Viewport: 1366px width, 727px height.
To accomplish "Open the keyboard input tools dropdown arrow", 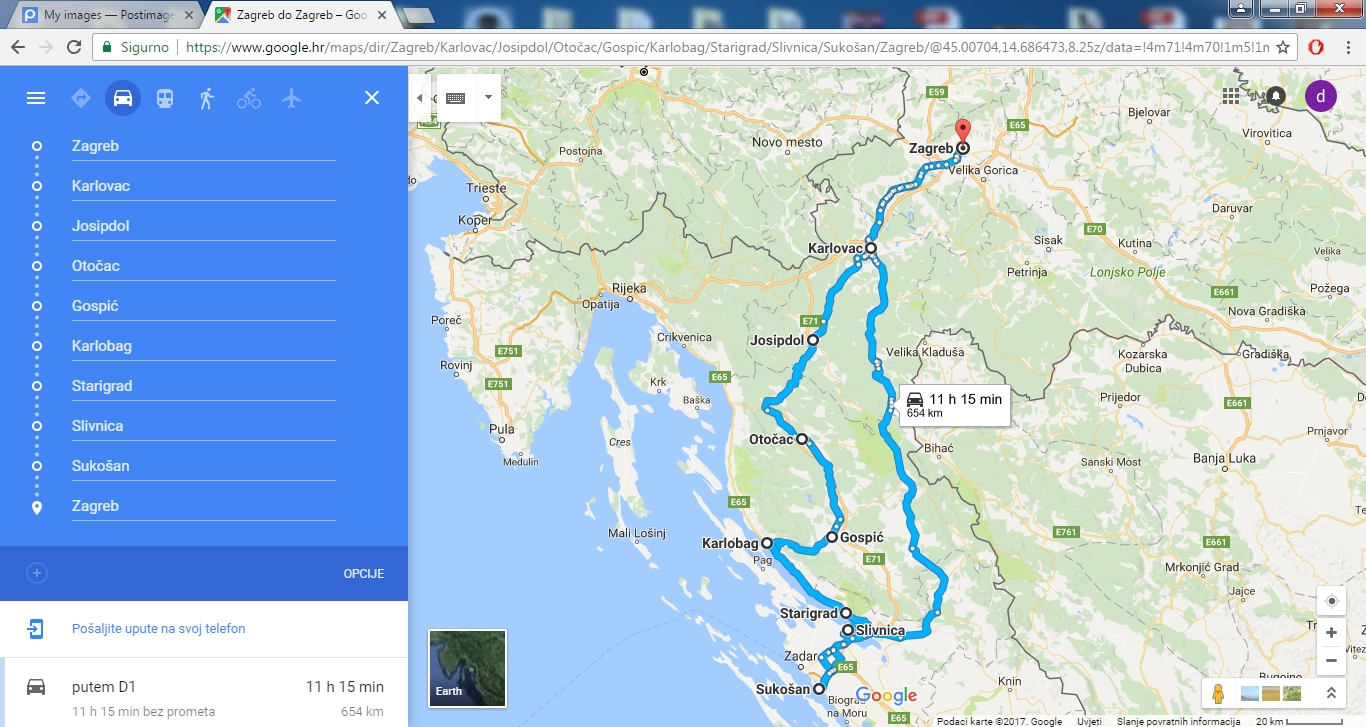I will pyautogui.click(x=488, y=98).
